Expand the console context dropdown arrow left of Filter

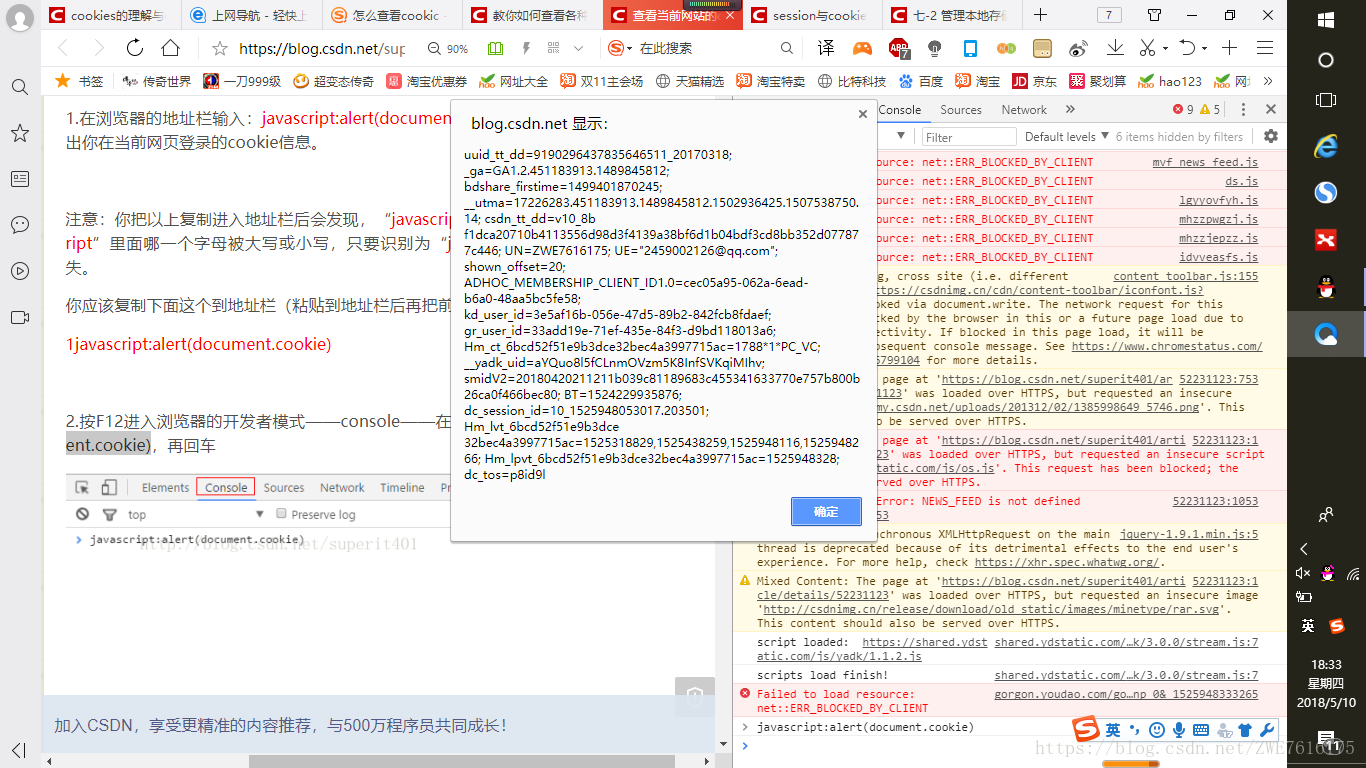coord(901,136)
